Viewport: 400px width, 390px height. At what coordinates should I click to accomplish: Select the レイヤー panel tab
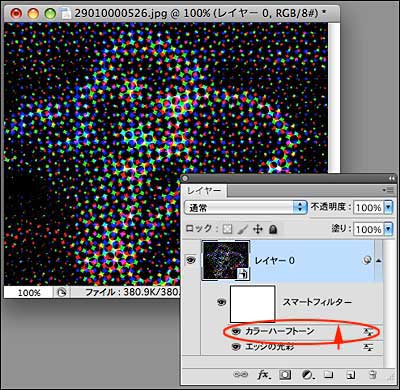point(204,191)
